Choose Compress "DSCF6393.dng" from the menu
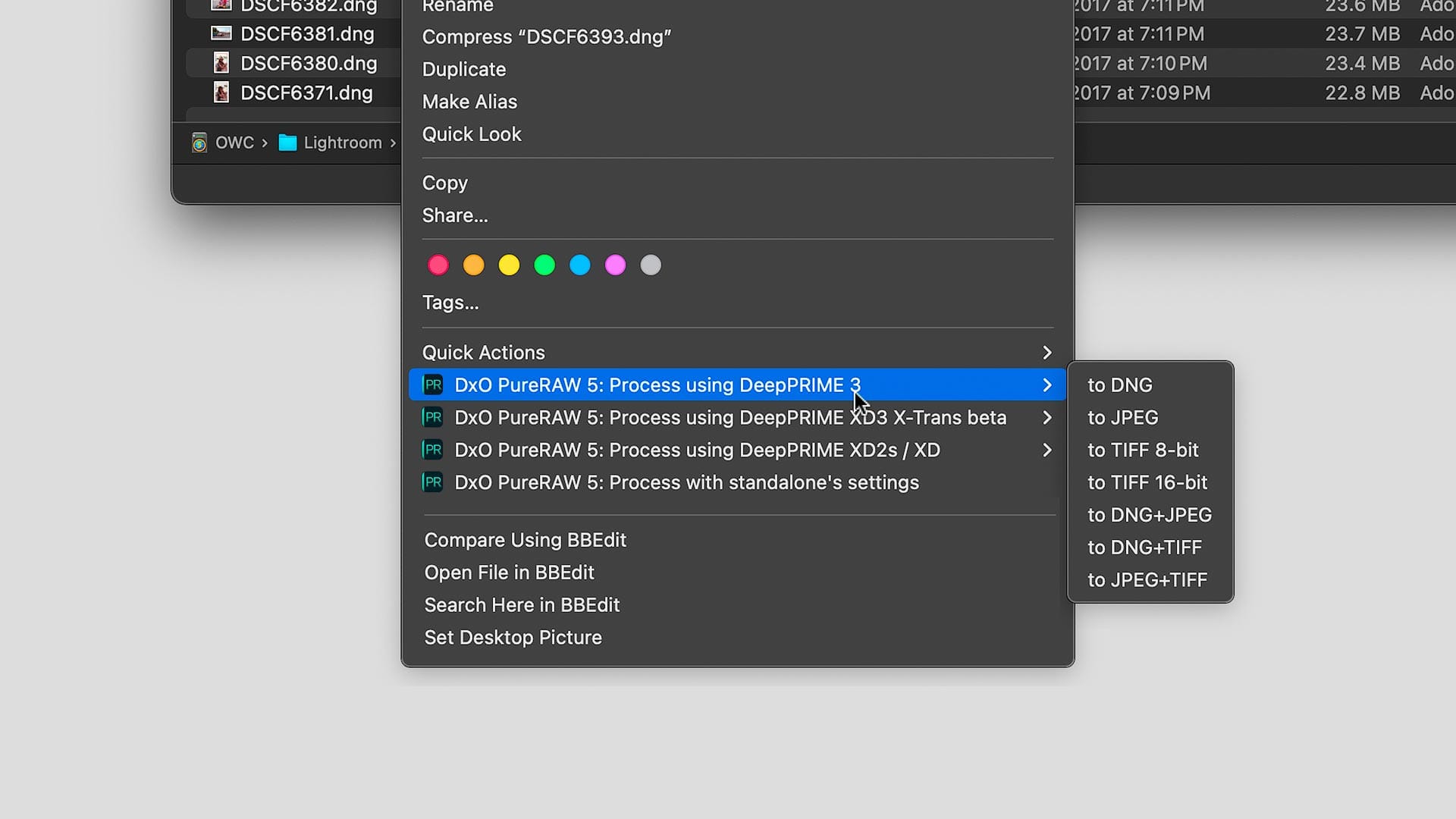1456x819 pixels. pos(547,36)
